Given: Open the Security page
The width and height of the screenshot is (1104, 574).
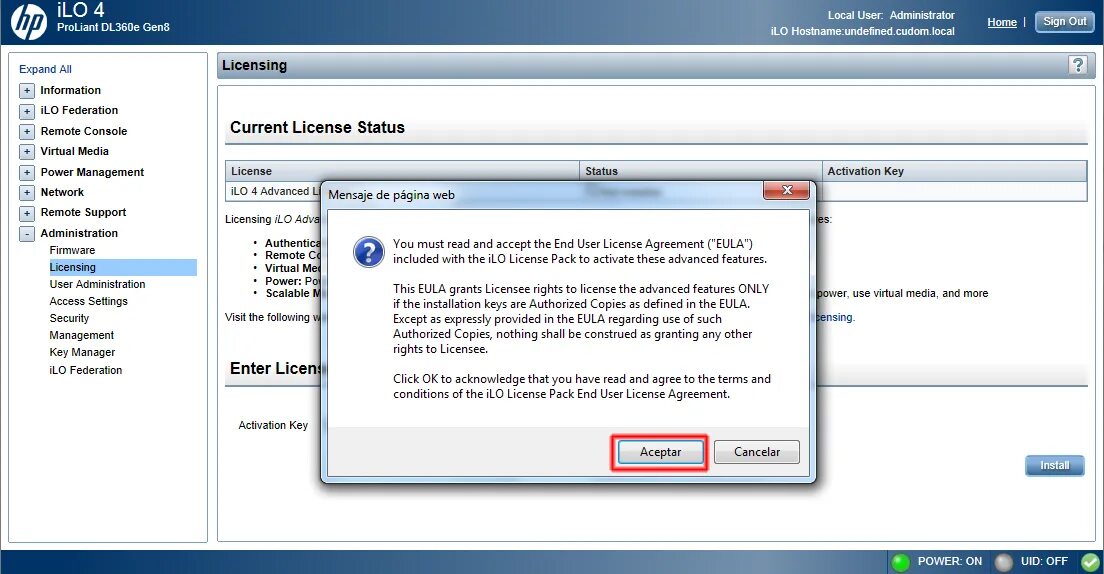Looking at the screenshot, I should tap(69, 318).
